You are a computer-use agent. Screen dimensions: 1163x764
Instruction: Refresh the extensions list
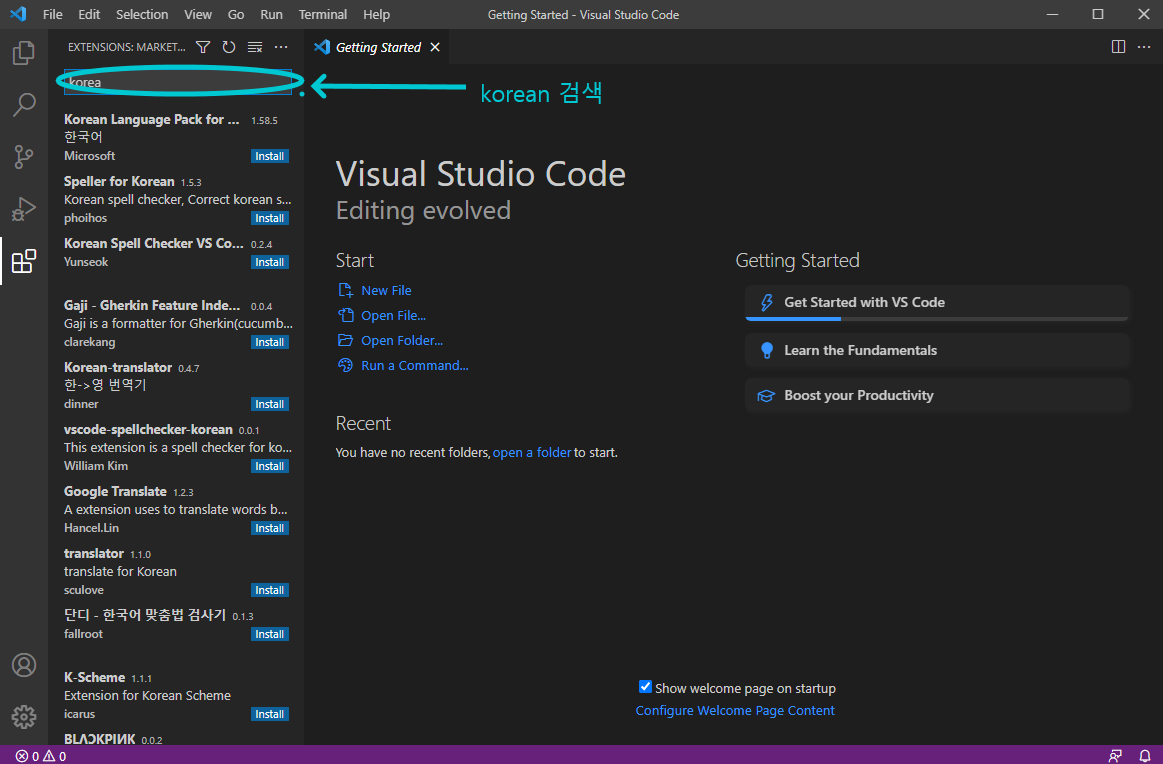coord(228,47)
